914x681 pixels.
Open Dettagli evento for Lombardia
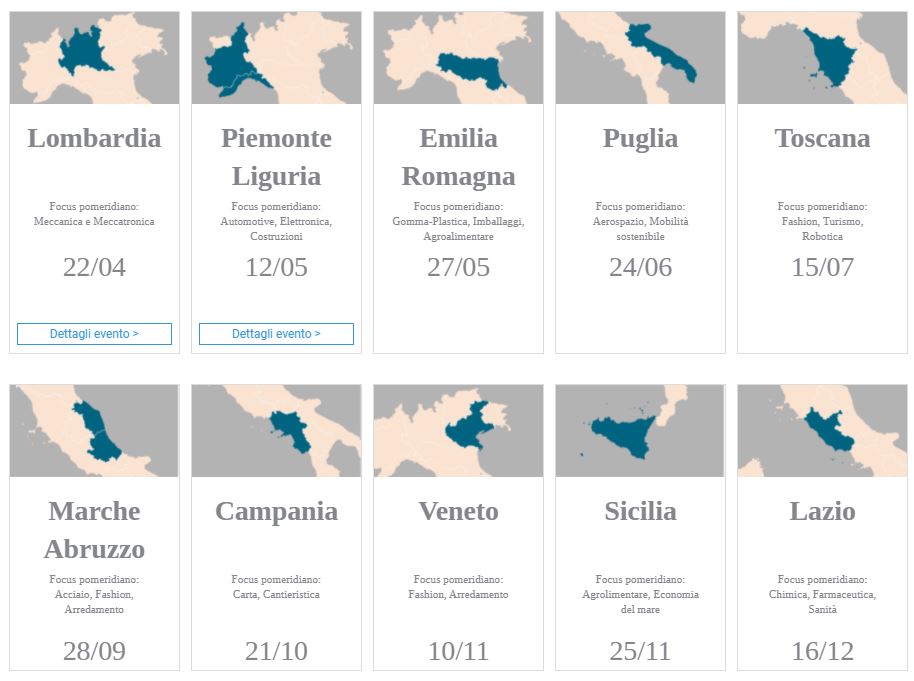point(94,334)
